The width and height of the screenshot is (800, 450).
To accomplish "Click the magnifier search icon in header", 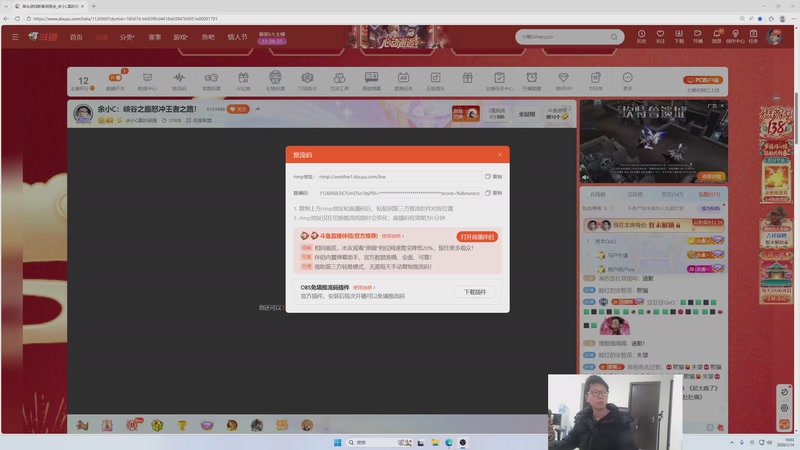I will 614,37.
